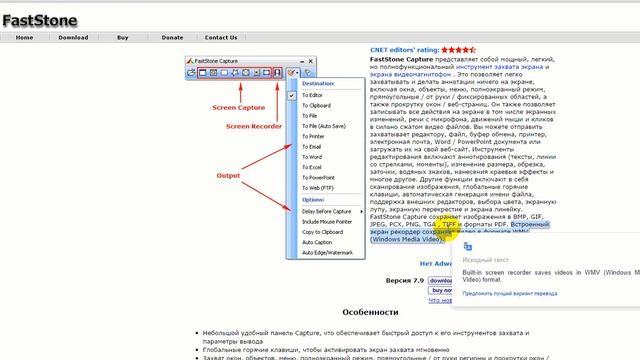
Task: Toggle the To Editor checkmark
Action: pos(291,96)
